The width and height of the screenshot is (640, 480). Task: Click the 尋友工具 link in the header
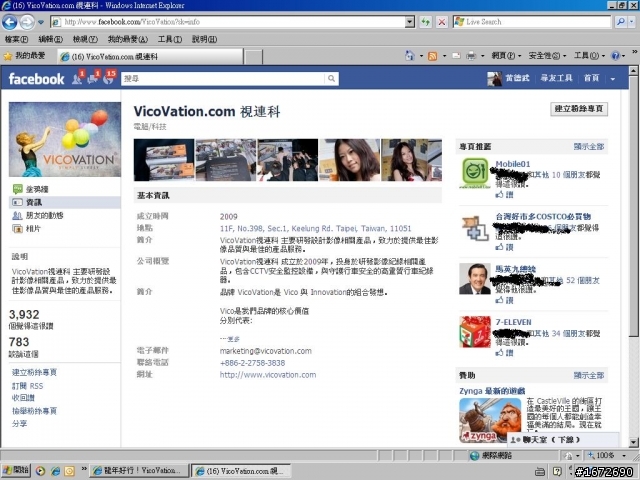556,78
